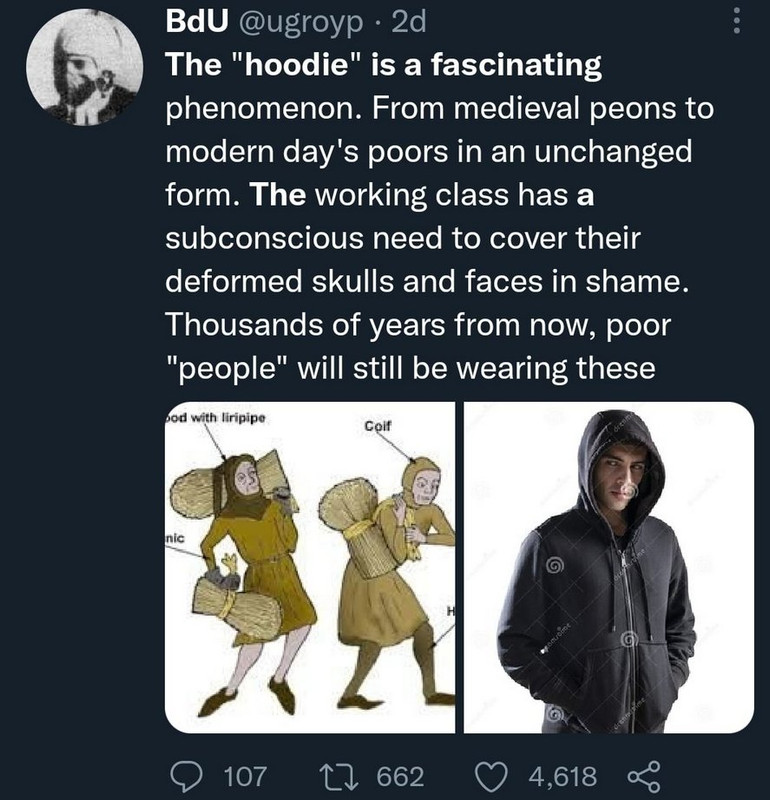Click the 2d timestamp
The image size is (770, 800).
coord(409,23)
